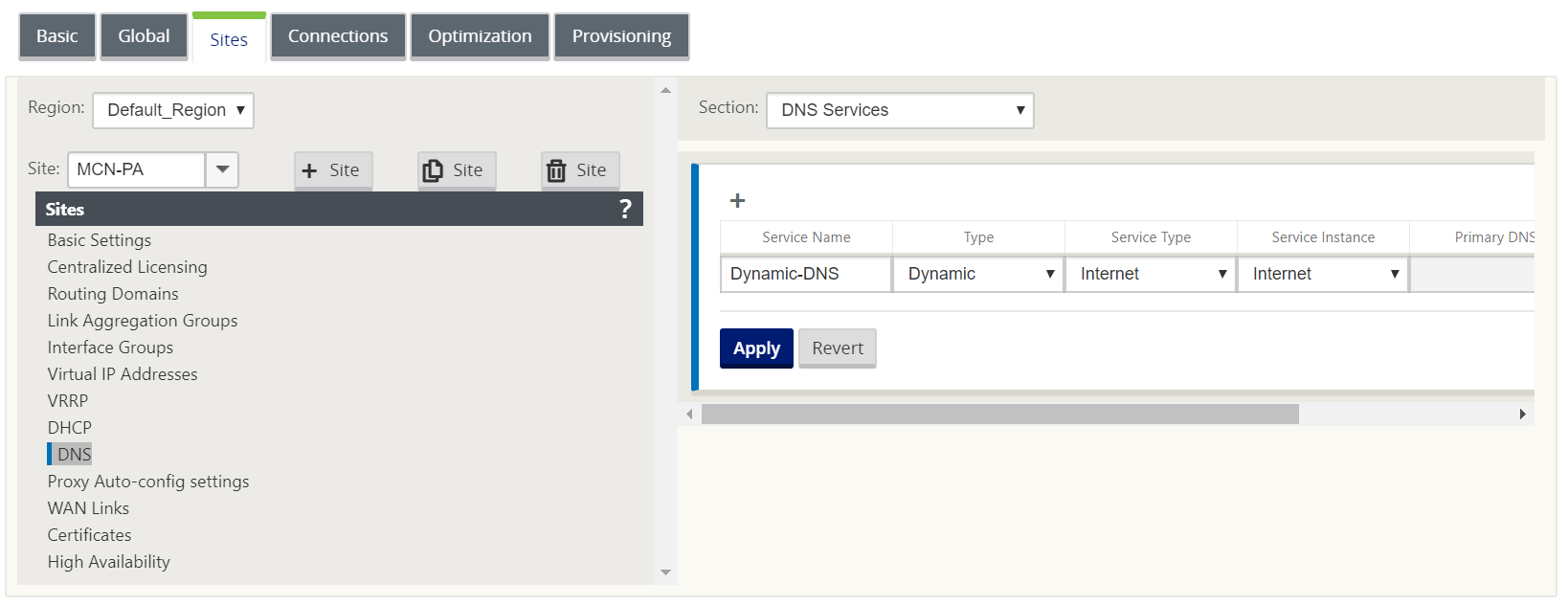The image size is (1568, 606).
Task: Select the Sites tab
Action: coord(229,38)
